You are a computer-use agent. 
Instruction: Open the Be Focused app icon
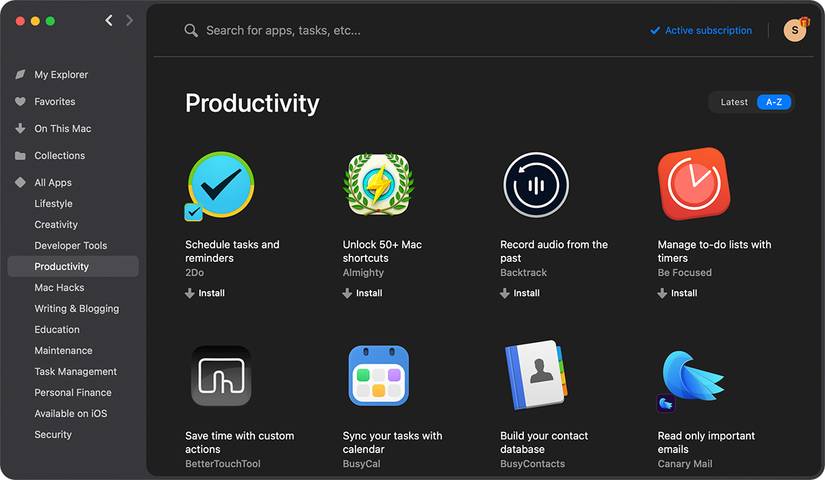(x=693, y=184)
